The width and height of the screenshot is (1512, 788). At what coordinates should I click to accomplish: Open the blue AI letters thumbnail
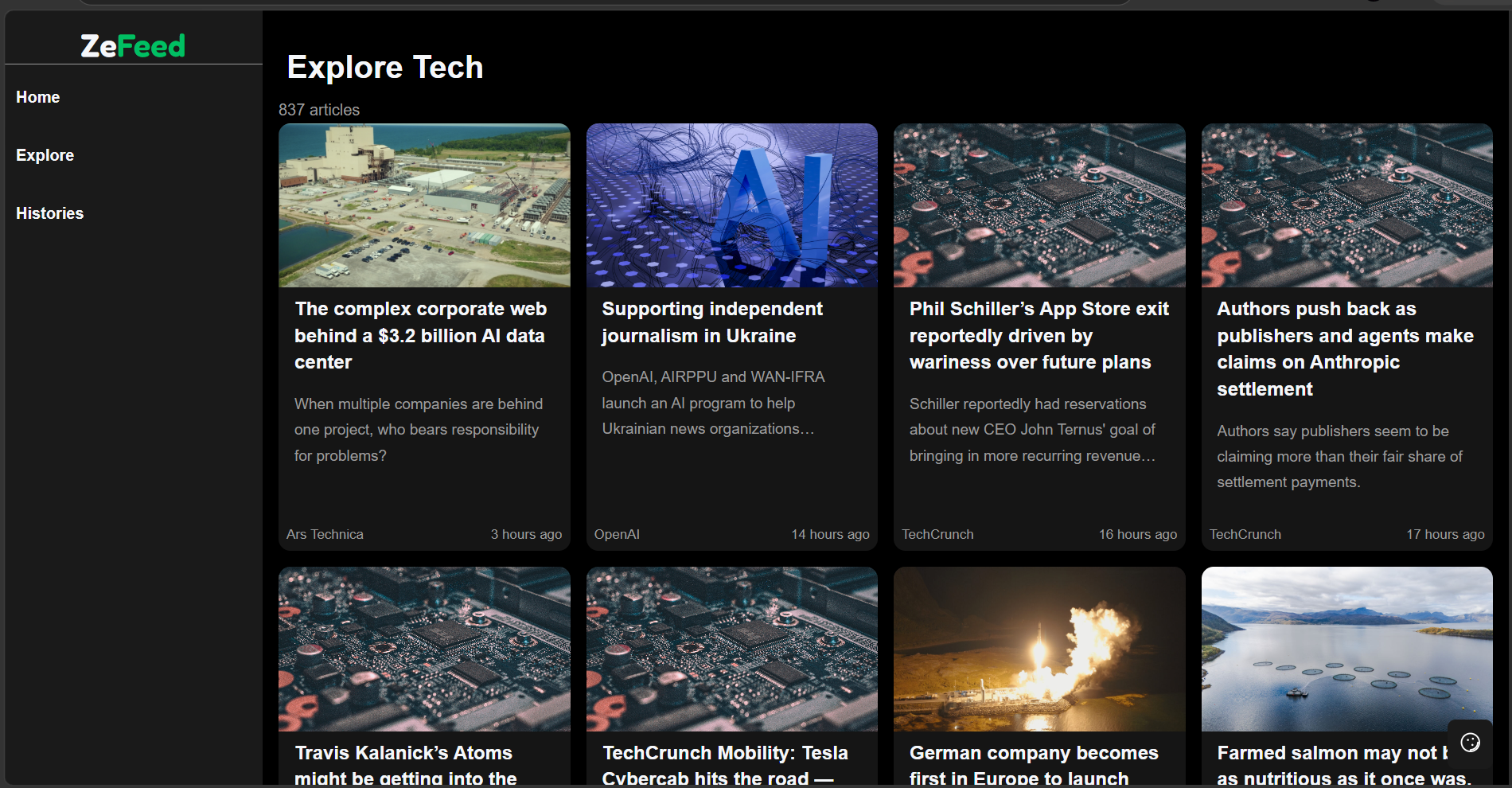pyautogui.click(x=732, y=205)
